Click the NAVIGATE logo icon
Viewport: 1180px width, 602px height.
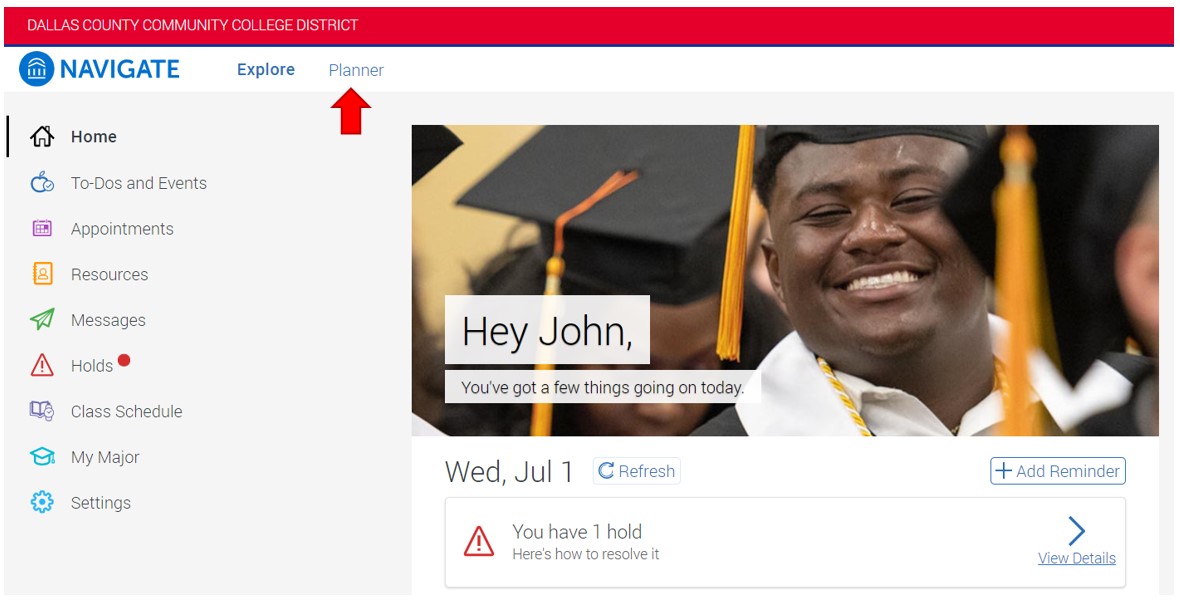click(36, 68)
